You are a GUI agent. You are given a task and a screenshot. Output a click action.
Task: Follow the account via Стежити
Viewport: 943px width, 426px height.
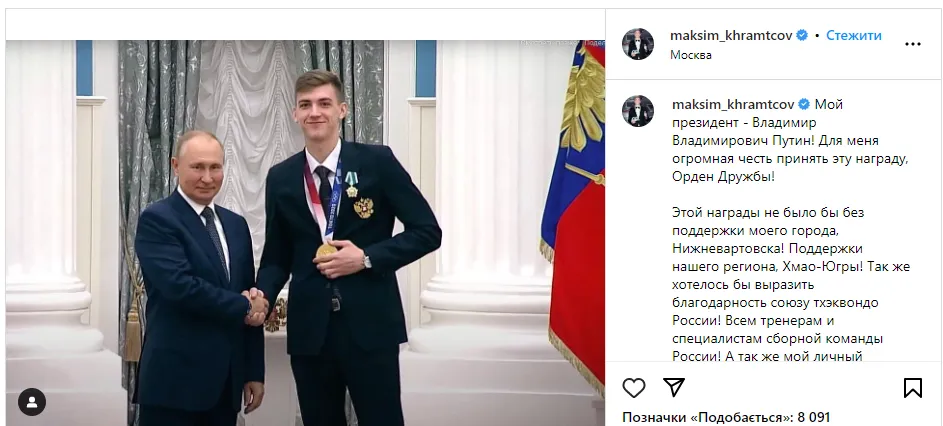(853, 36)
